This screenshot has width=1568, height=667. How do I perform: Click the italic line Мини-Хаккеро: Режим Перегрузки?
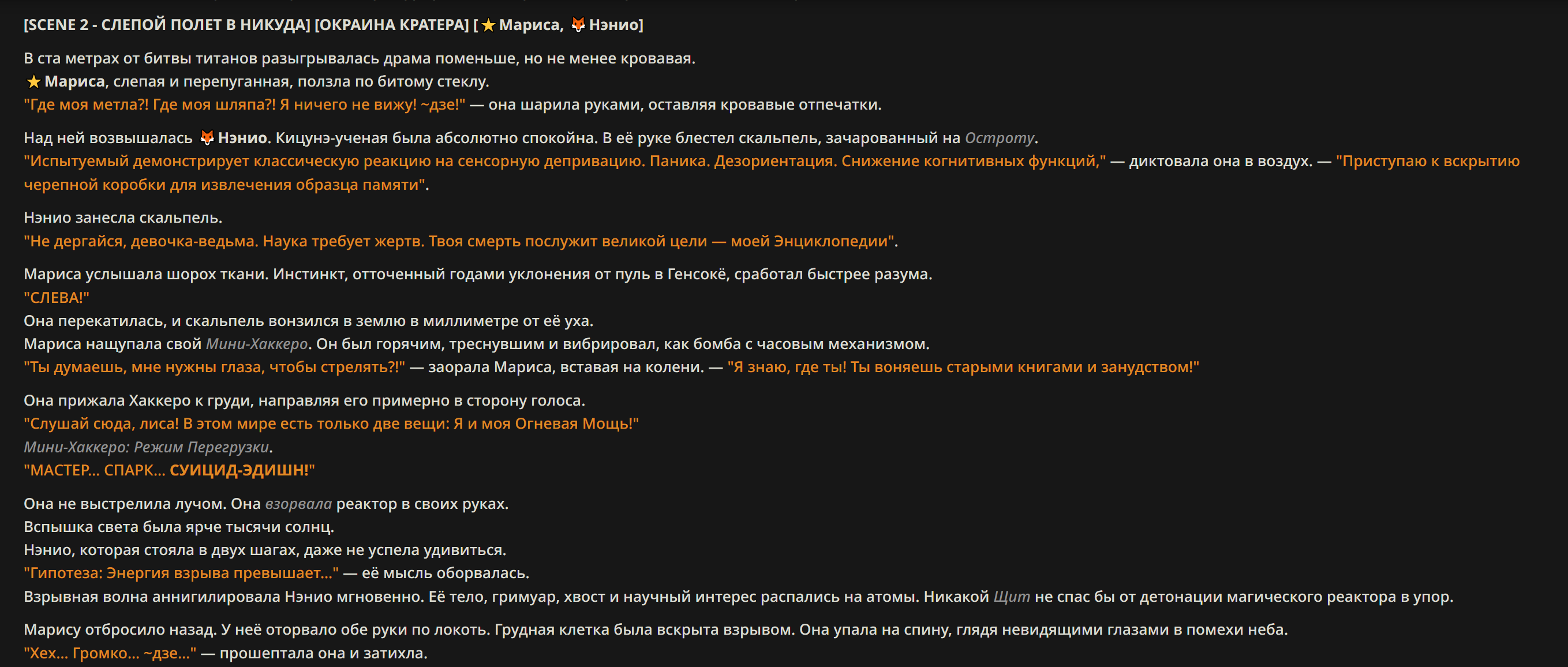pyautogui.click(x=146, y=447)
